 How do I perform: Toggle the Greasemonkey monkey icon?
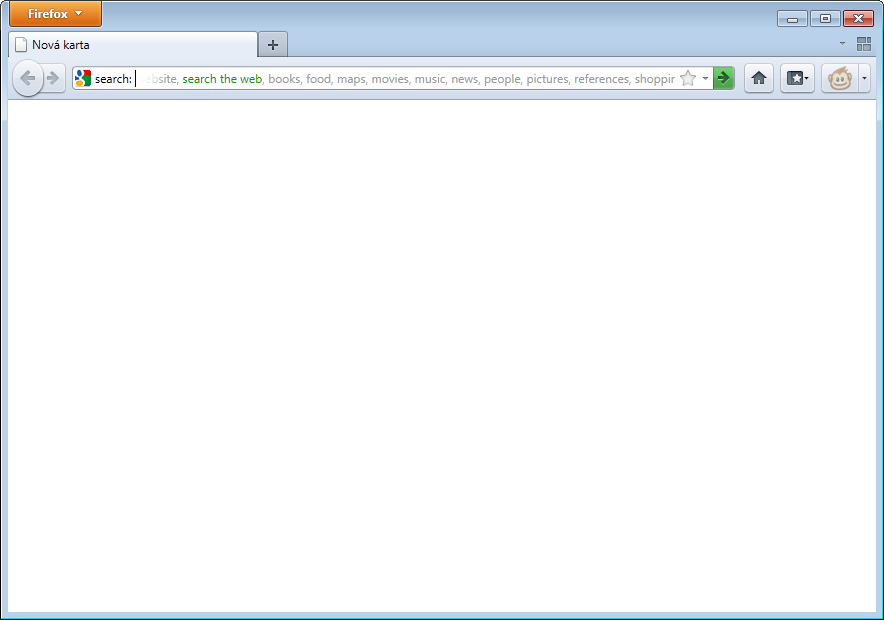(x=839, y=78)
